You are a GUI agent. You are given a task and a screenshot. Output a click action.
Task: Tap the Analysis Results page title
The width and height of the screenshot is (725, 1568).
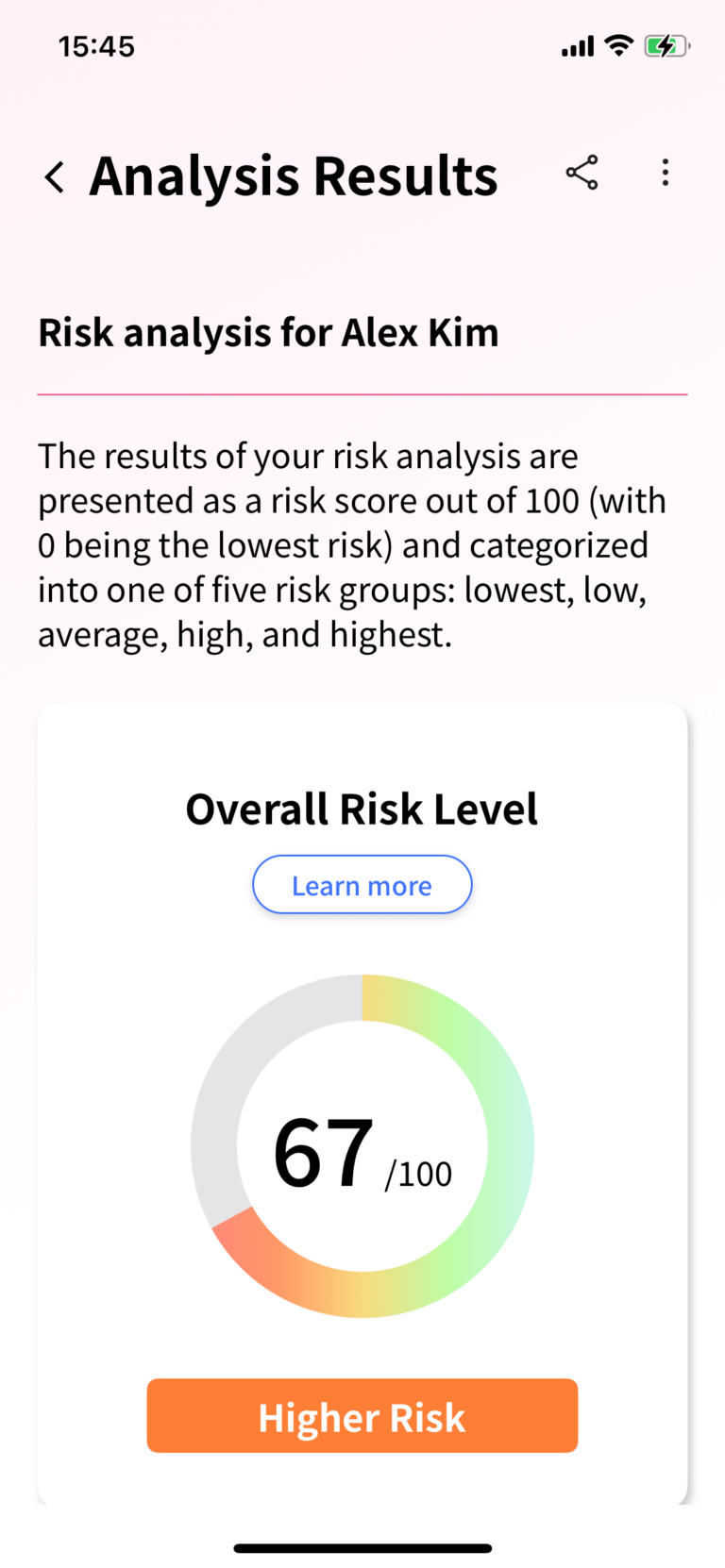click(x=294, y=176)
